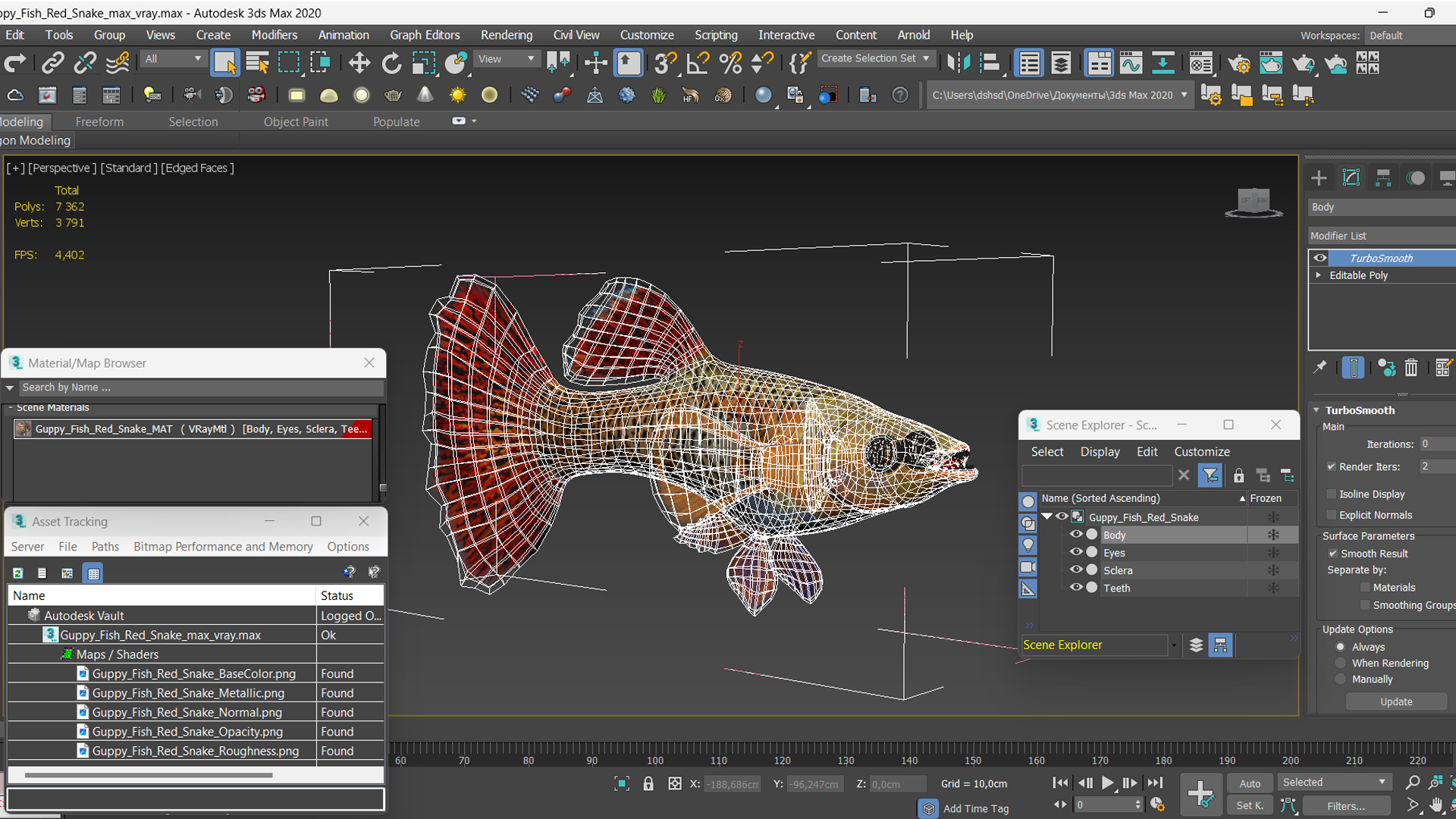1456x819 pixels.
Task: Toggle Percent Snap tool
Action: (730, 63)
